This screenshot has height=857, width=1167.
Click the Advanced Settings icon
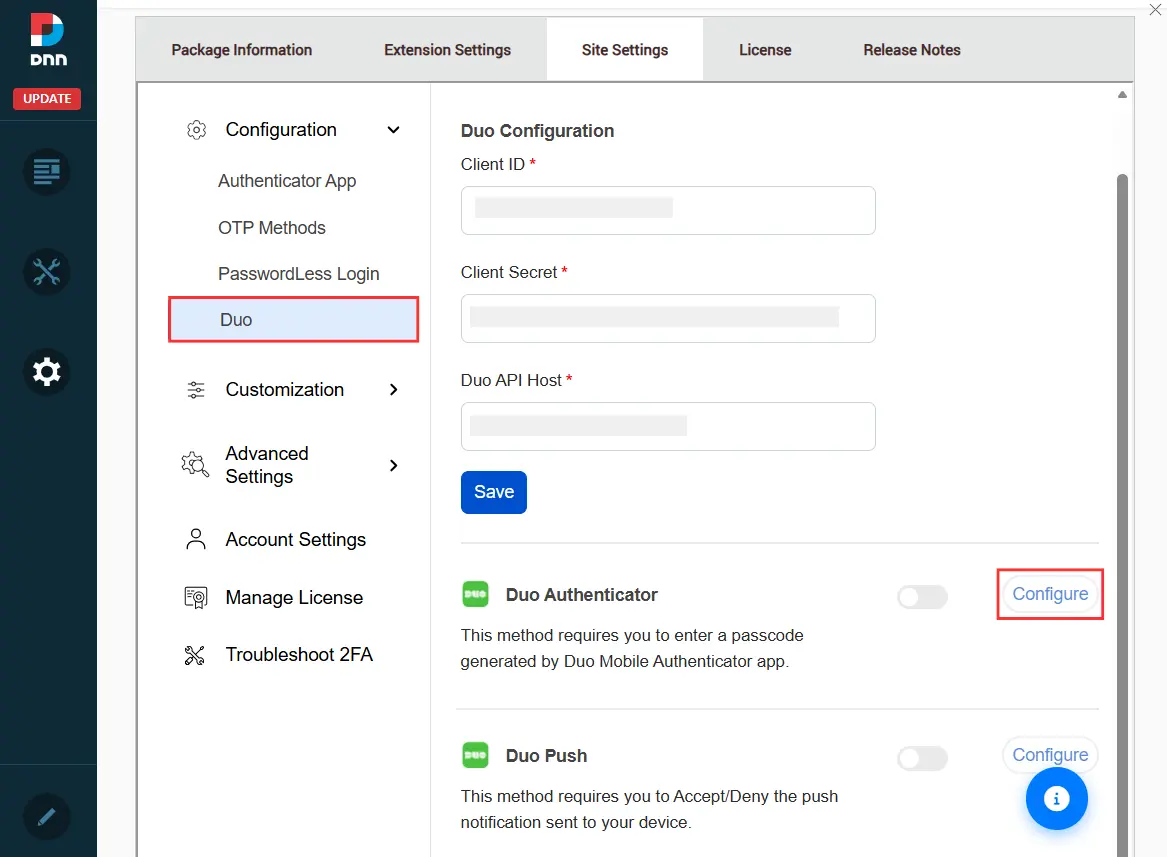(x=195, y=465)
